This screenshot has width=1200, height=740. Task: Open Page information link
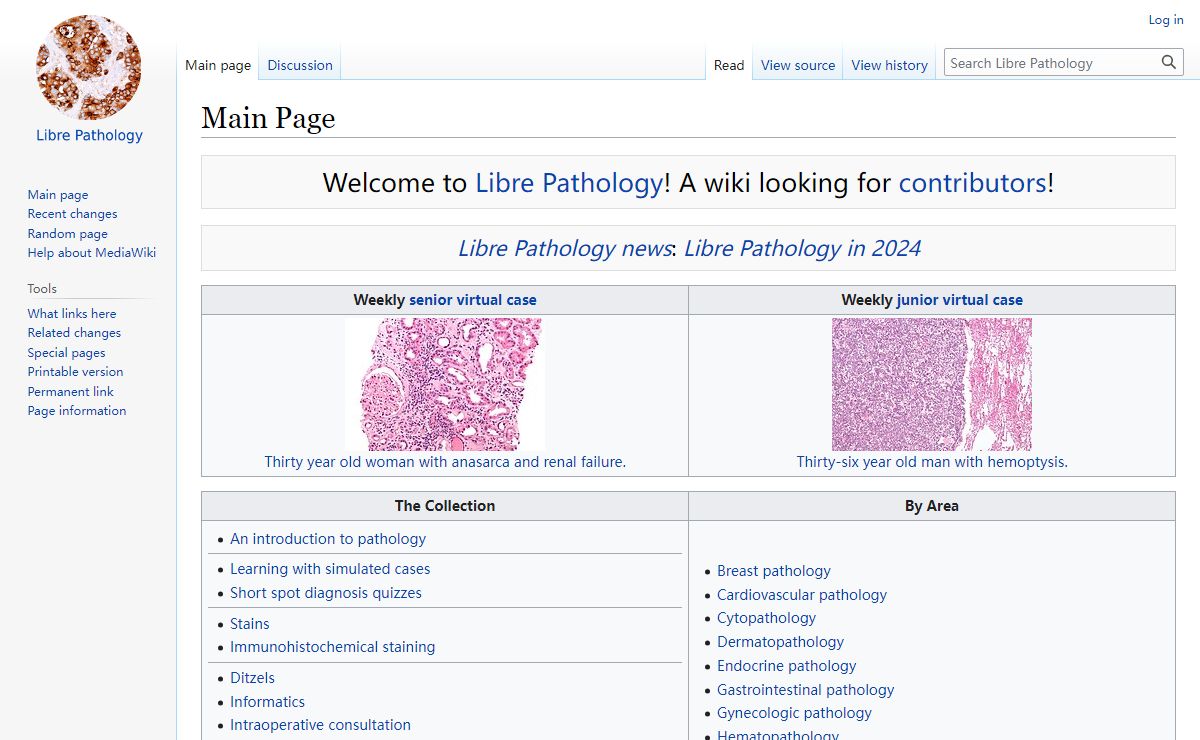77,410
